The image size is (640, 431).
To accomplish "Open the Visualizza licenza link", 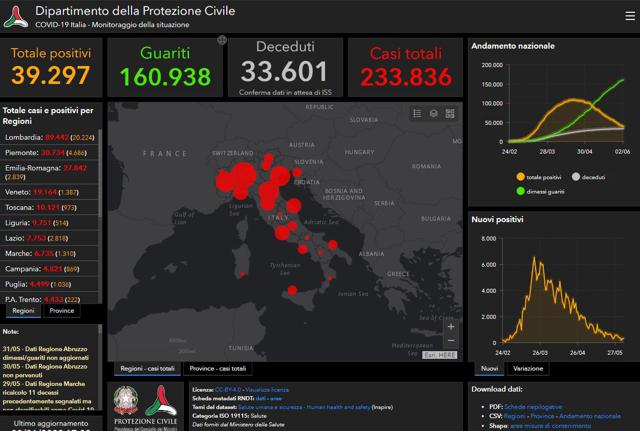I will point(267,390).
